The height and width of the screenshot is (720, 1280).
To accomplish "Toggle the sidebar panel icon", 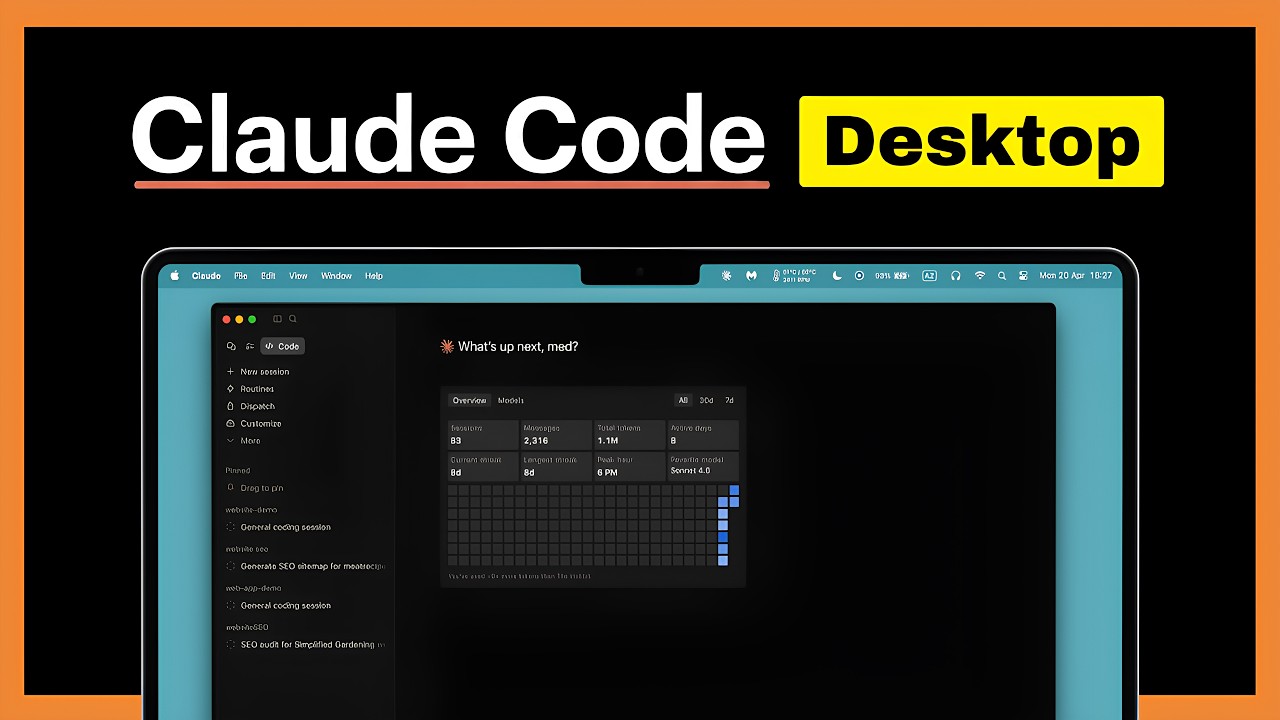I will (x=277, y=319).
